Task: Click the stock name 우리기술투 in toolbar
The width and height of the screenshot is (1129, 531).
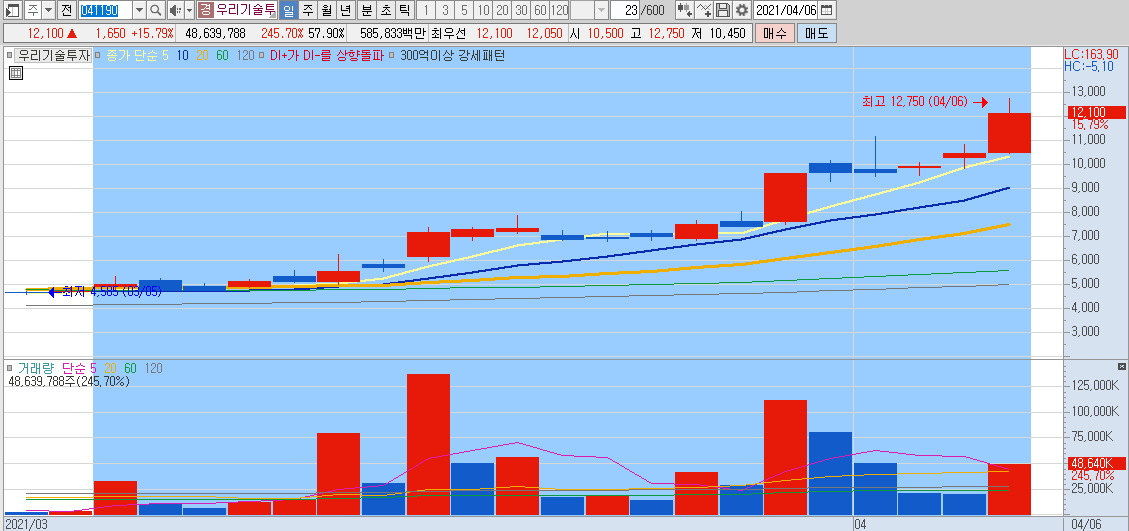Action: coord(246,10)
